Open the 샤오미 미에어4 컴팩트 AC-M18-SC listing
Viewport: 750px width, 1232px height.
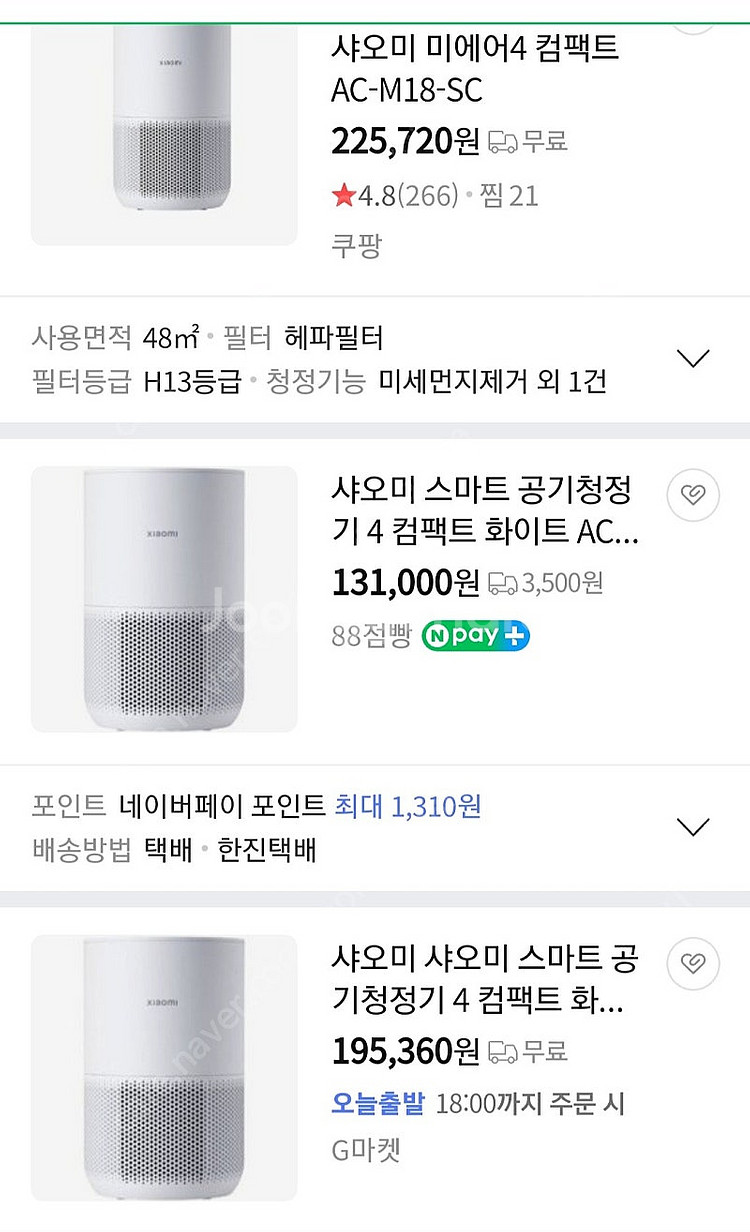coord(475,68)
